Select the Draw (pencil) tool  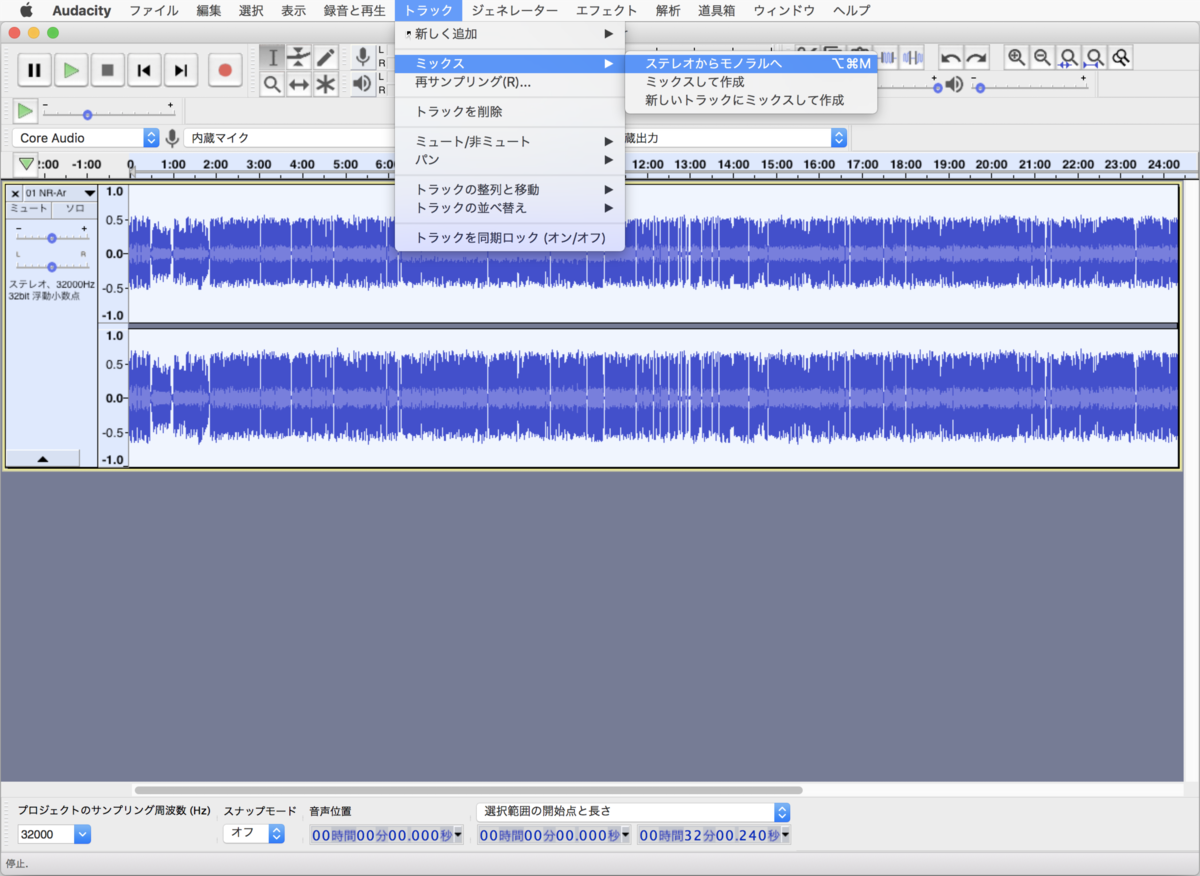(x=325, y=58)
